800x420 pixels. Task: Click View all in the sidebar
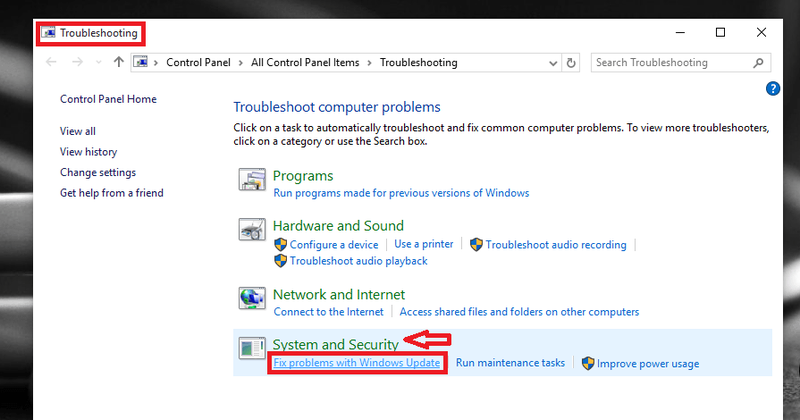click(78, 131)
